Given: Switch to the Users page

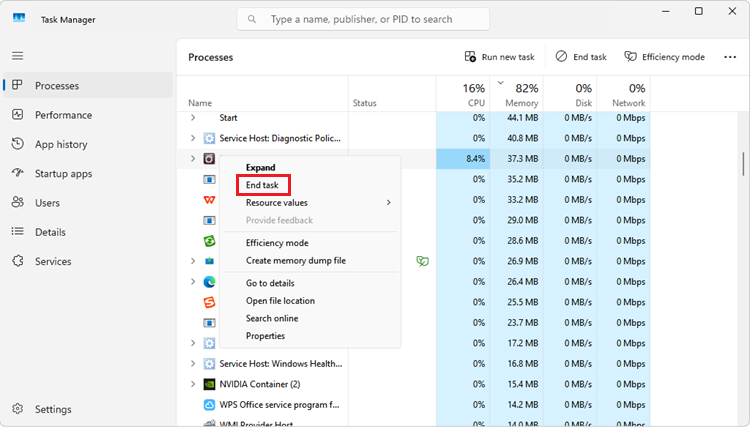Looking at the screenshot, I should (x=88, y=203).
